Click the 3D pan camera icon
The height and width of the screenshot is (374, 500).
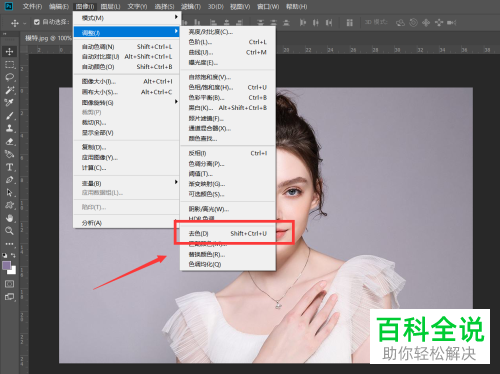[426, 23]
